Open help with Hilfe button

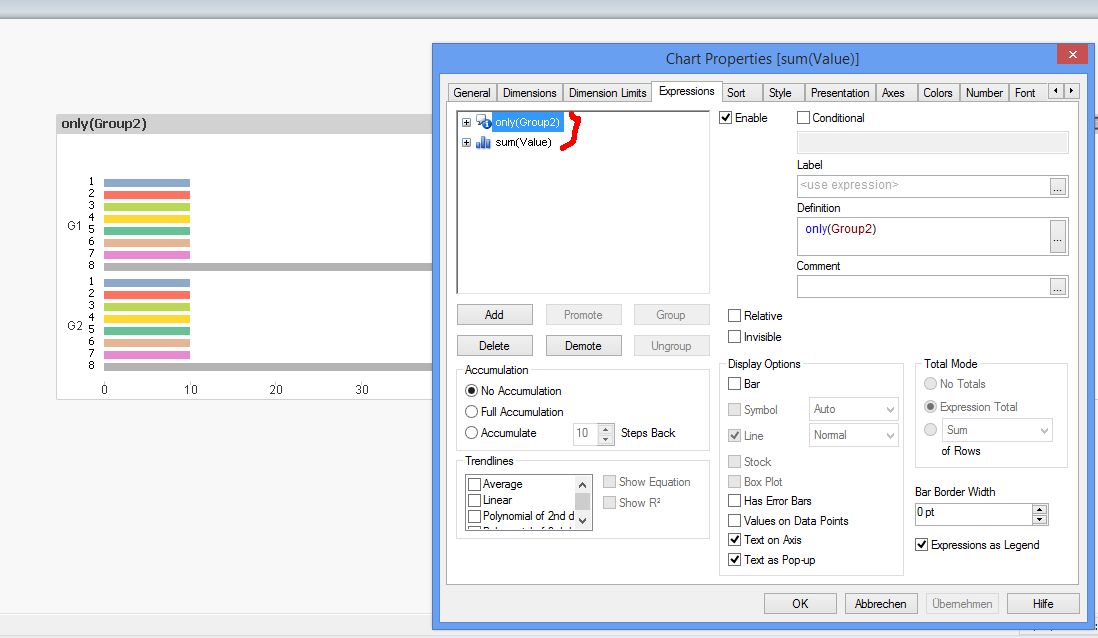click(x=1043, y=604)
